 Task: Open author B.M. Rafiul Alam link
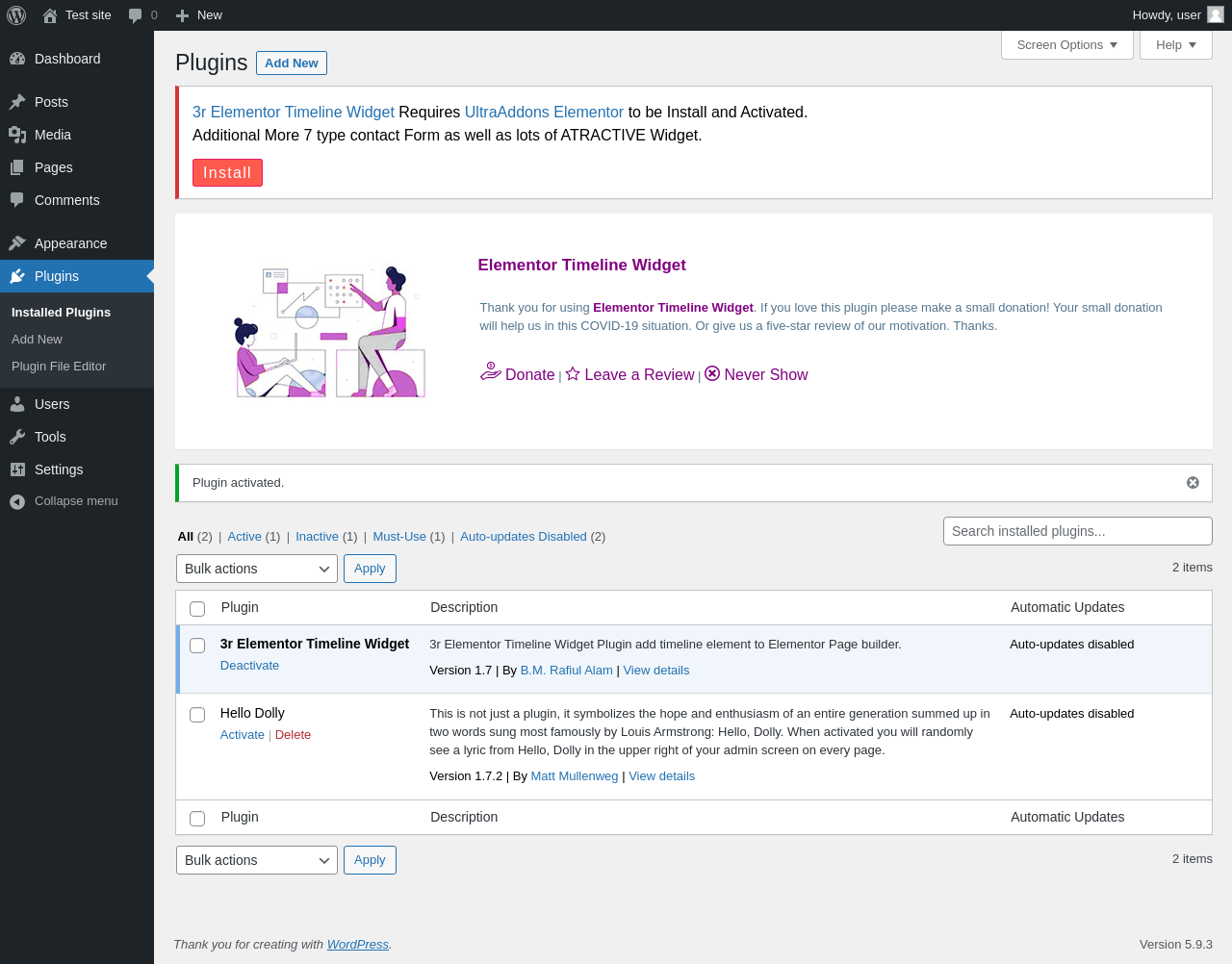pyautogui.click(x=566, y=671)
